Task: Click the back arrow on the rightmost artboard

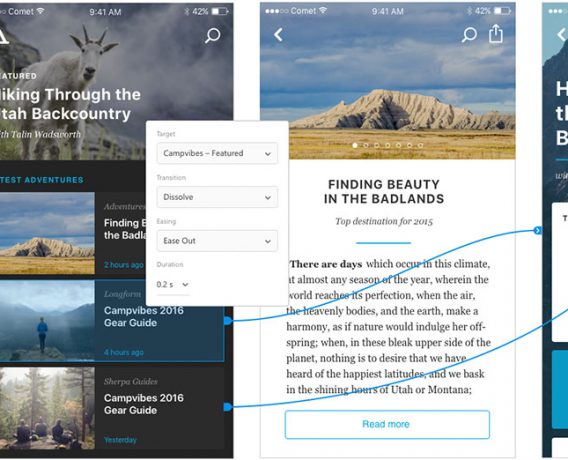Action: (x=561, y=35)
